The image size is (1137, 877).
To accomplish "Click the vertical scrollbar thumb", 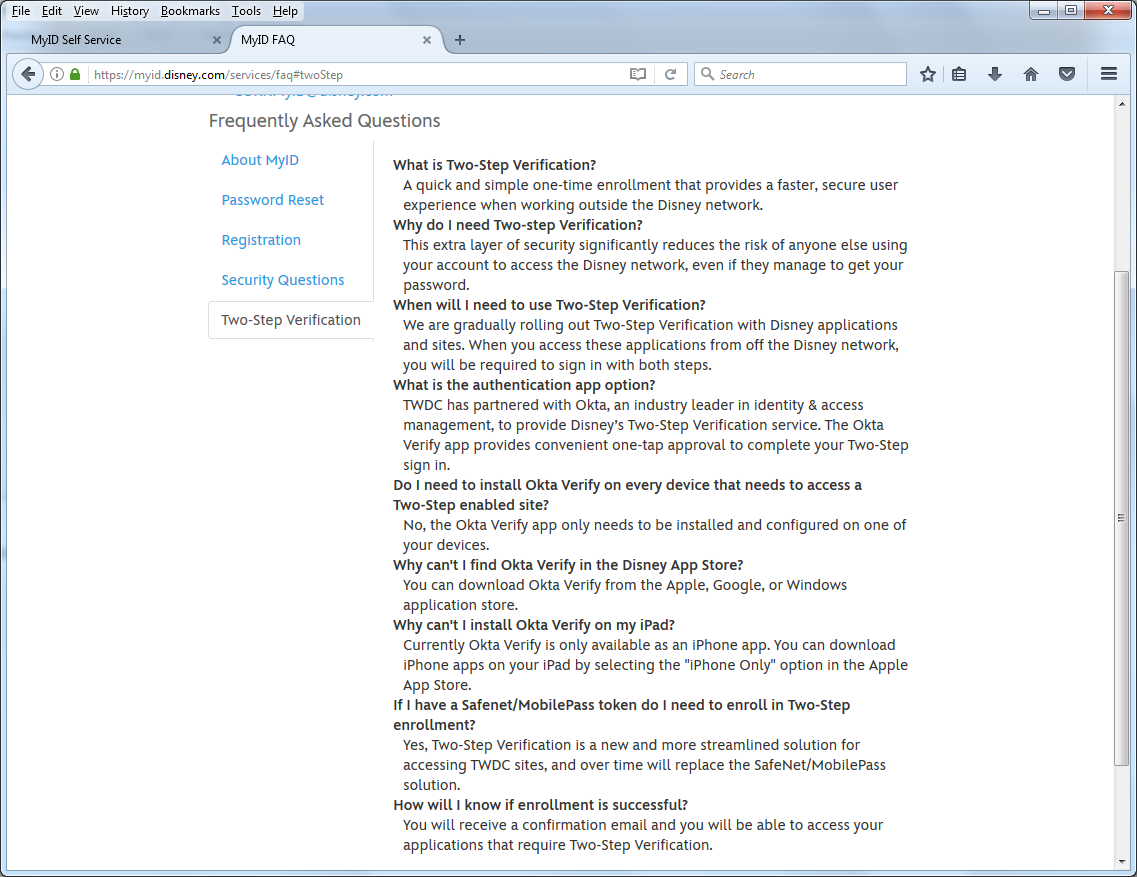I will point(1121,517).
